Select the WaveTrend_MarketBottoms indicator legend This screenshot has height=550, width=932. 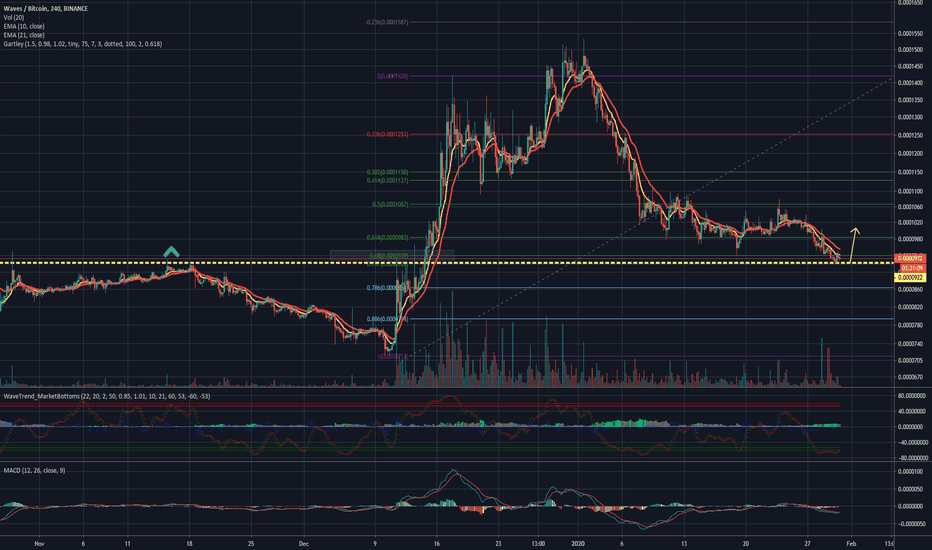tap(106, 396)
